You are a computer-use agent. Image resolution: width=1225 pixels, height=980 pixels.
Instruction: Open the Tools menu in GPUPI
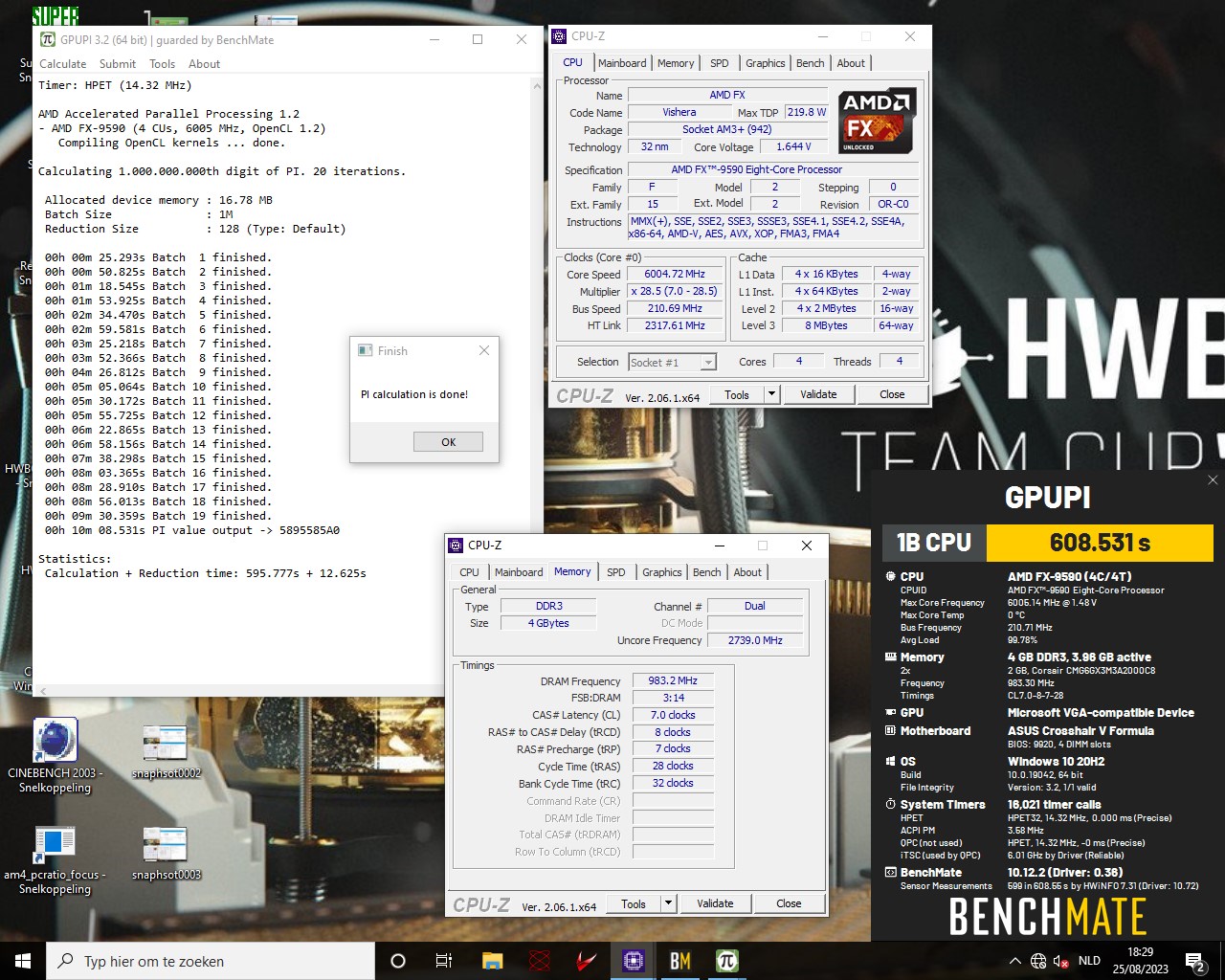[162, 64]
